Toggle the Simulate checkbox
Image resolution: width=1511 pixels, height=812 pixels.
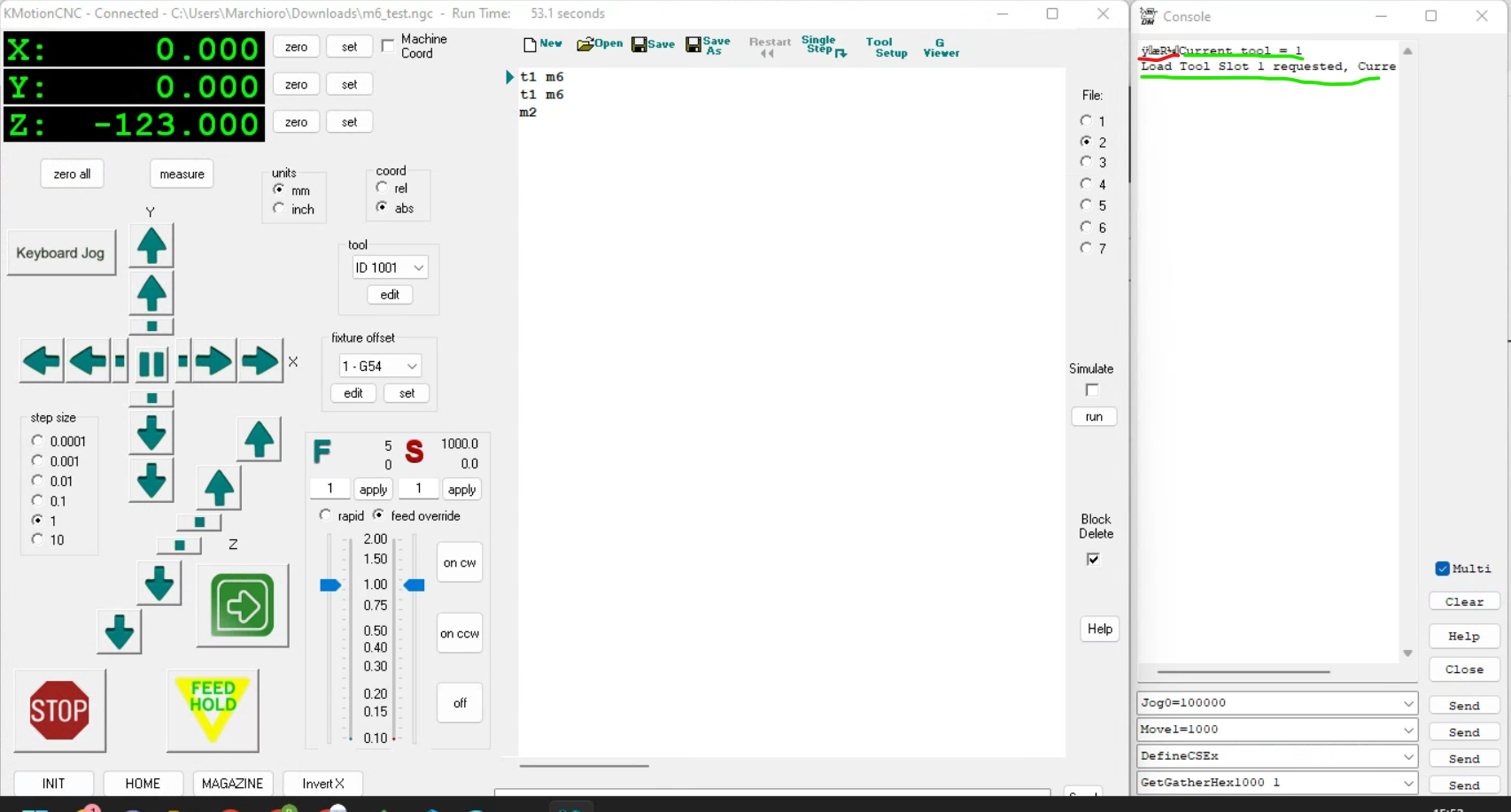click(1092, 391)
